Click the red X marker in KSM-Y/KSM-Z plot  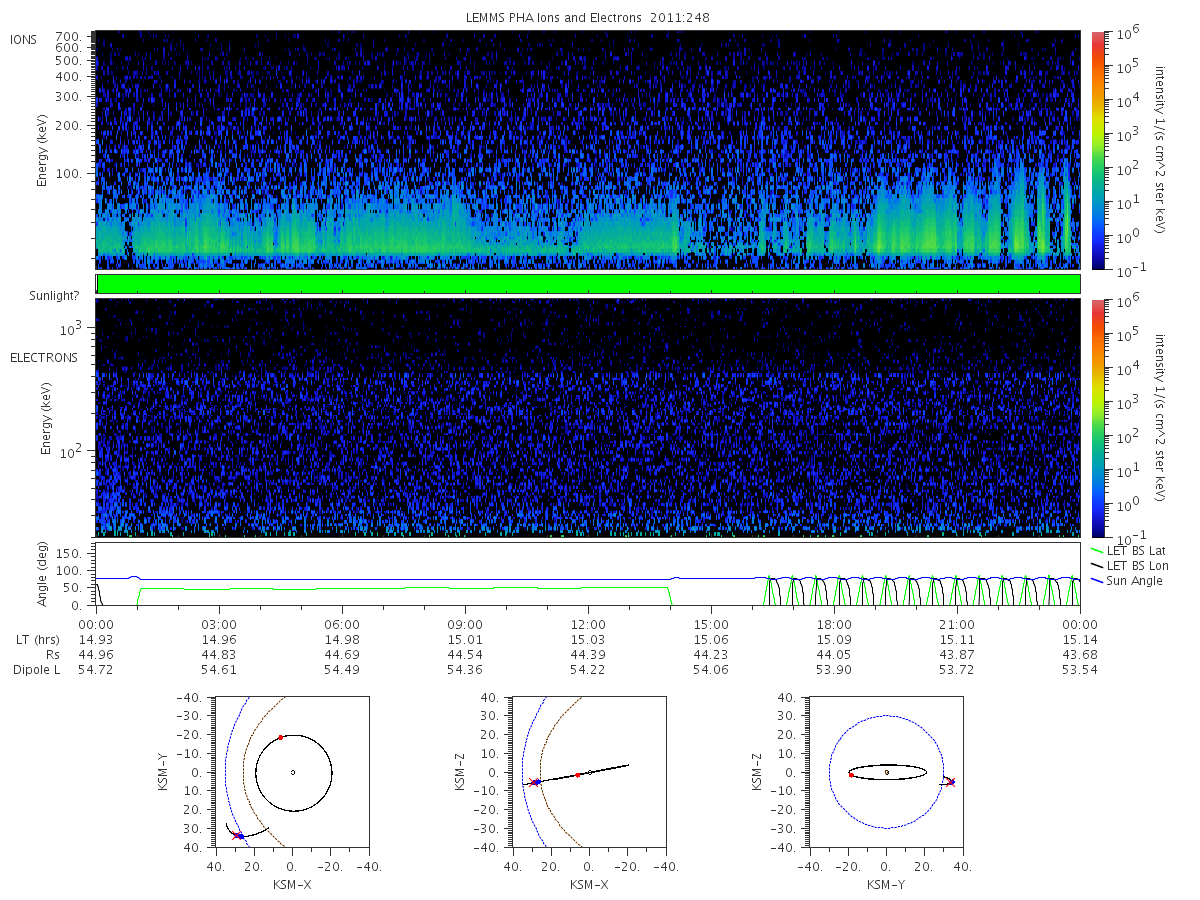951,783
